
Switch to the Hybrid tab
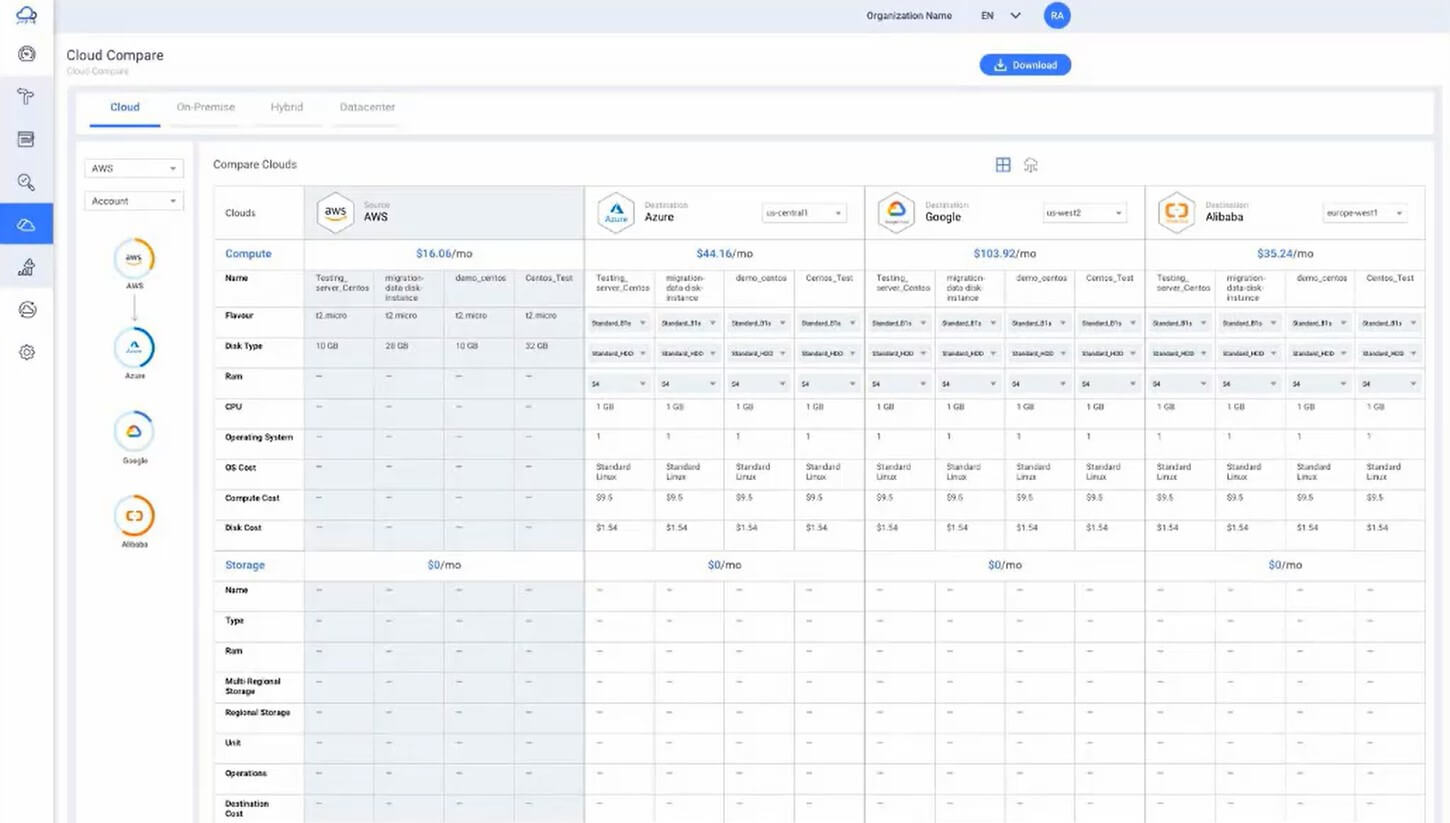(287, 107)
